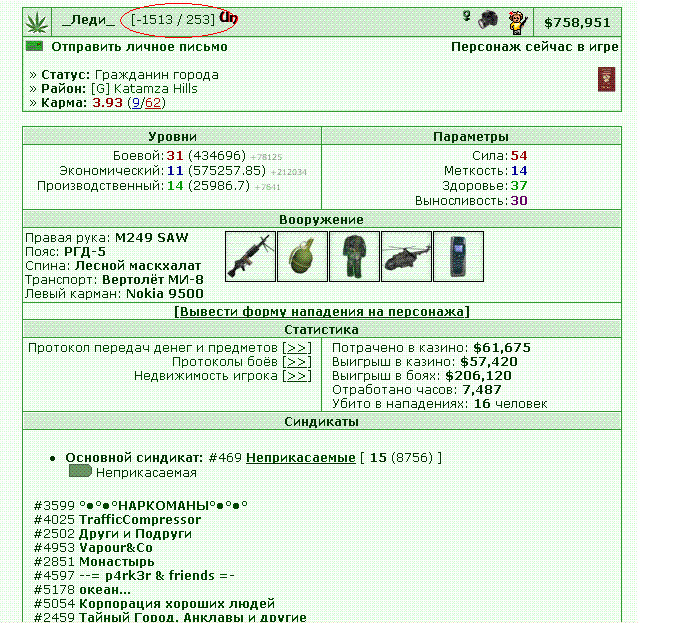Select the Nokia 9500 phone image
Screen dimensions: 687x623
click(458, 256)
